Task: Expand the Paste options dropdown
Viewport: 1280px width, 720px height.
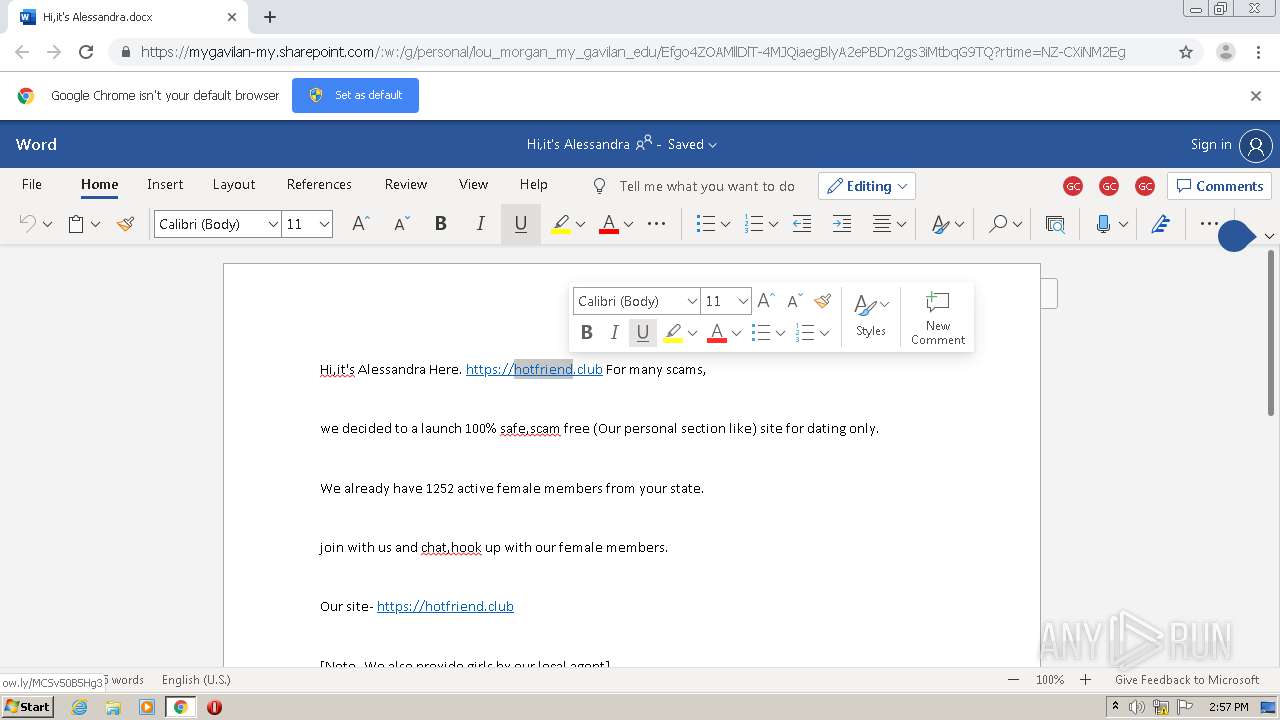Action: pyautogui.click(x=96, y=224)
